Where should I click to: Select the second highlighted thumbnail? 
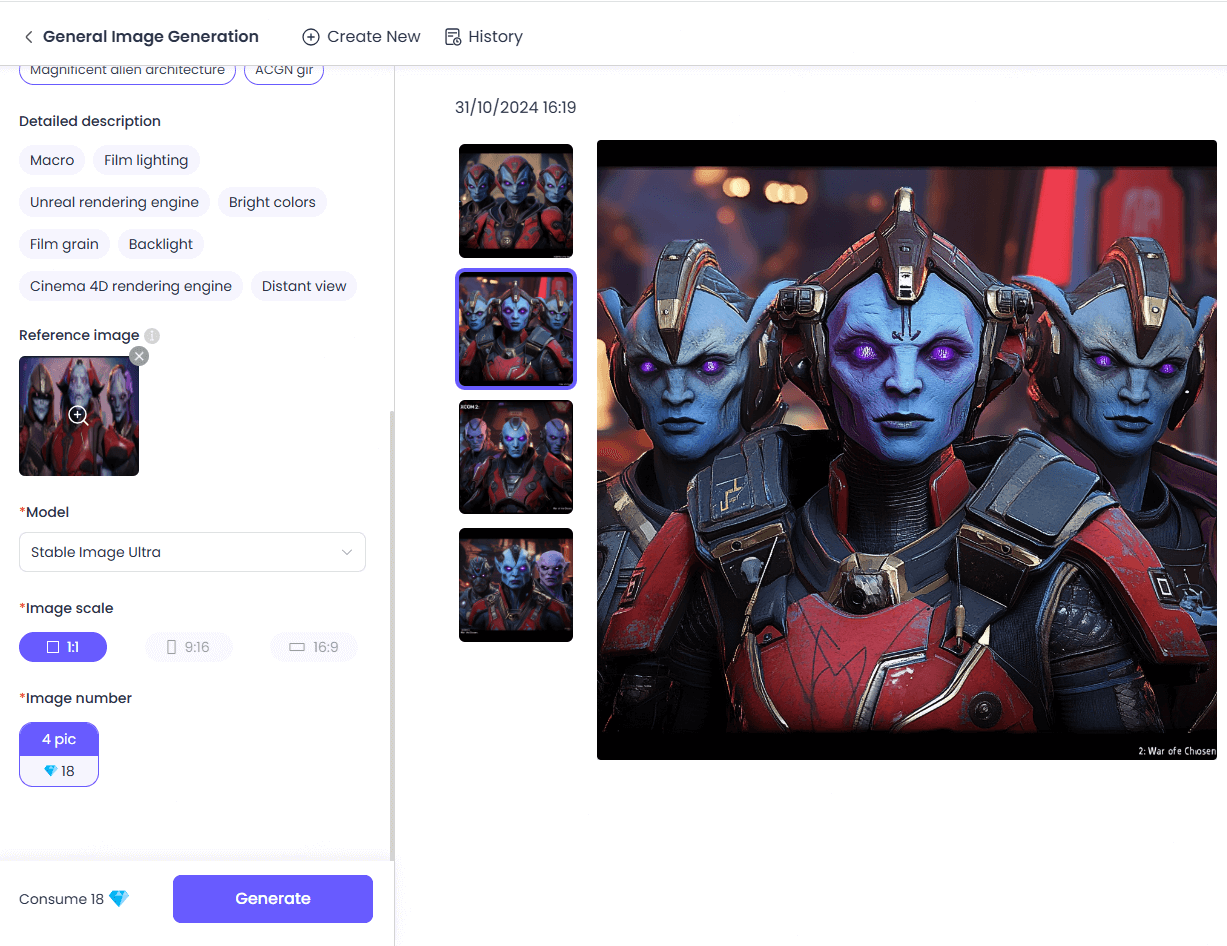click(516, 329)
